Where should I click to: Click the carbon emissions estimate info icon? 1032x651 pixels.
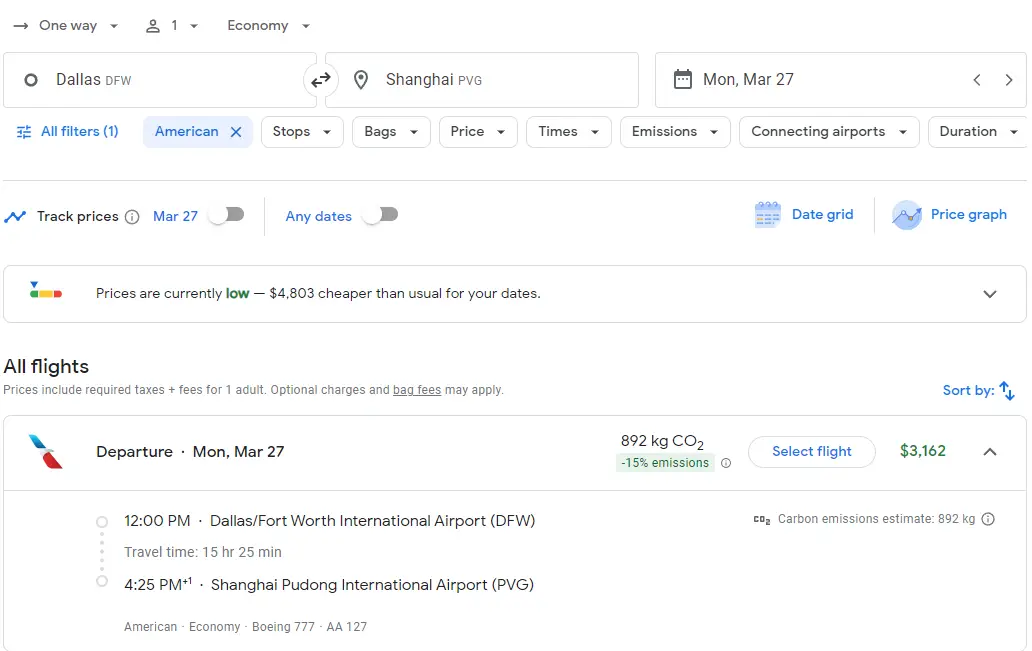tap(988, 519)
